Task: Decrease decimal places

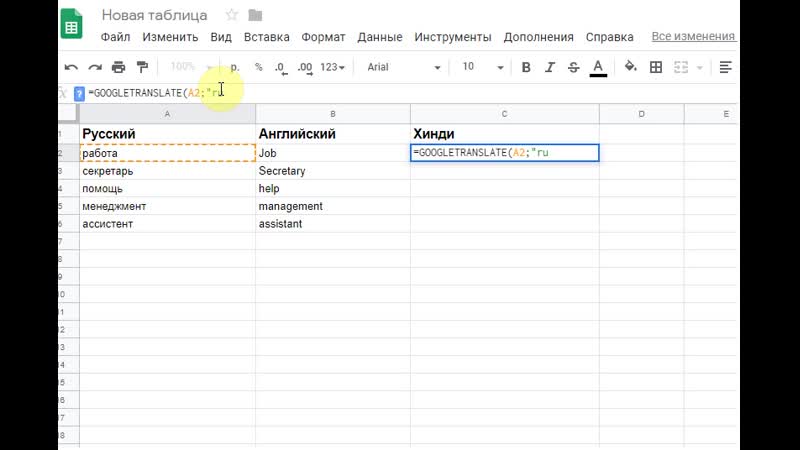Action: coord(281,68)
